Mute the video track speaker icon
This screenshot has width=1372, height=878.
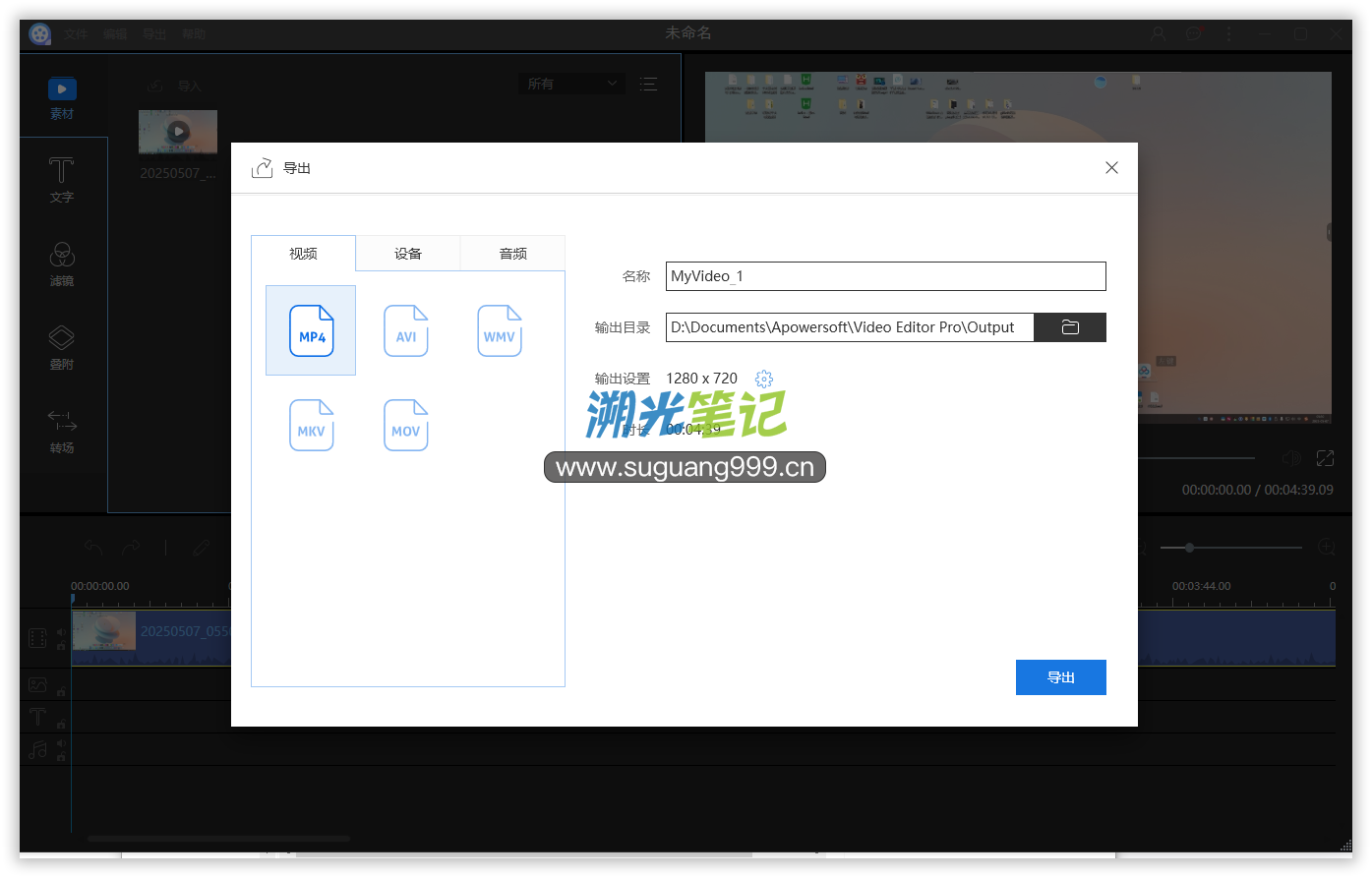tap(61, 632)
